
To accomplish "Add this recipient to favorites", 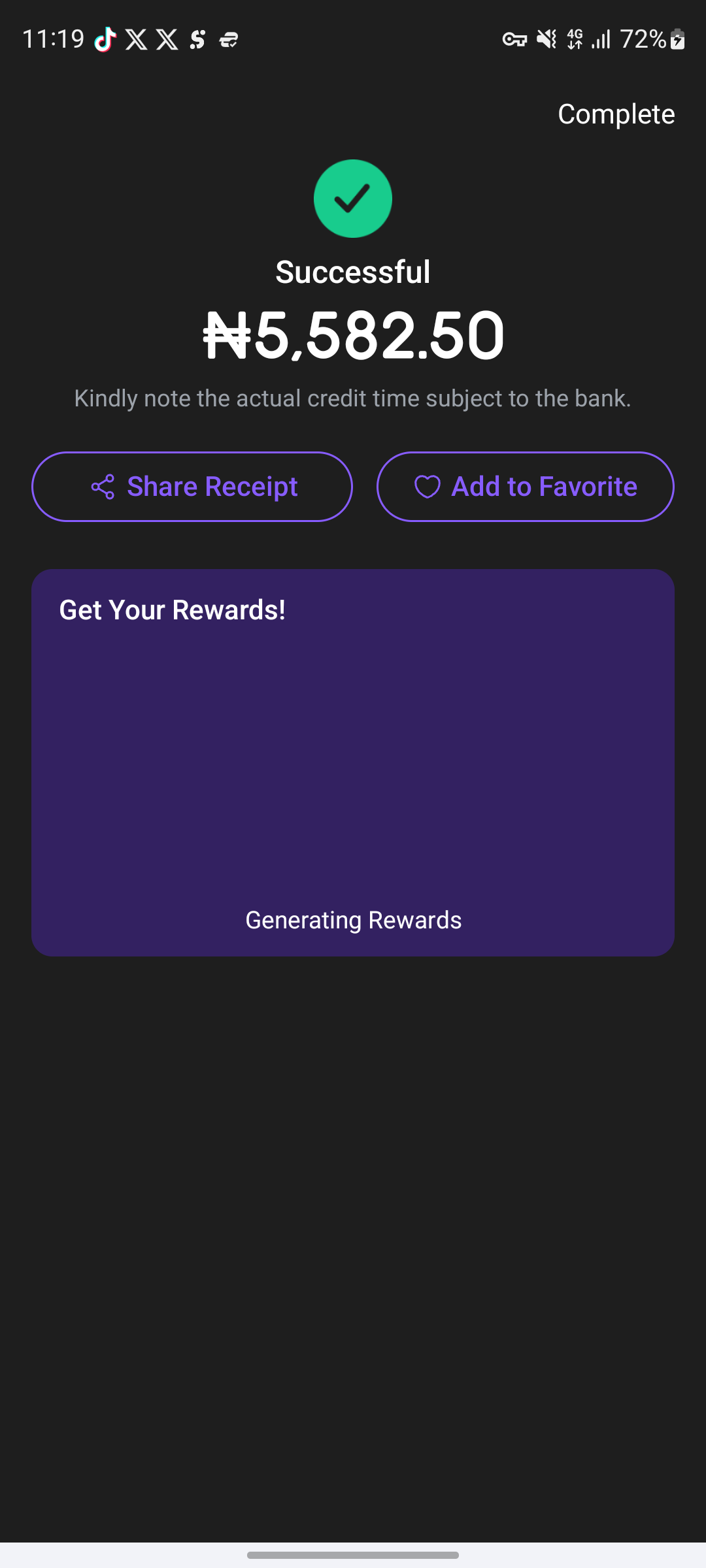I will pos(526,487).
